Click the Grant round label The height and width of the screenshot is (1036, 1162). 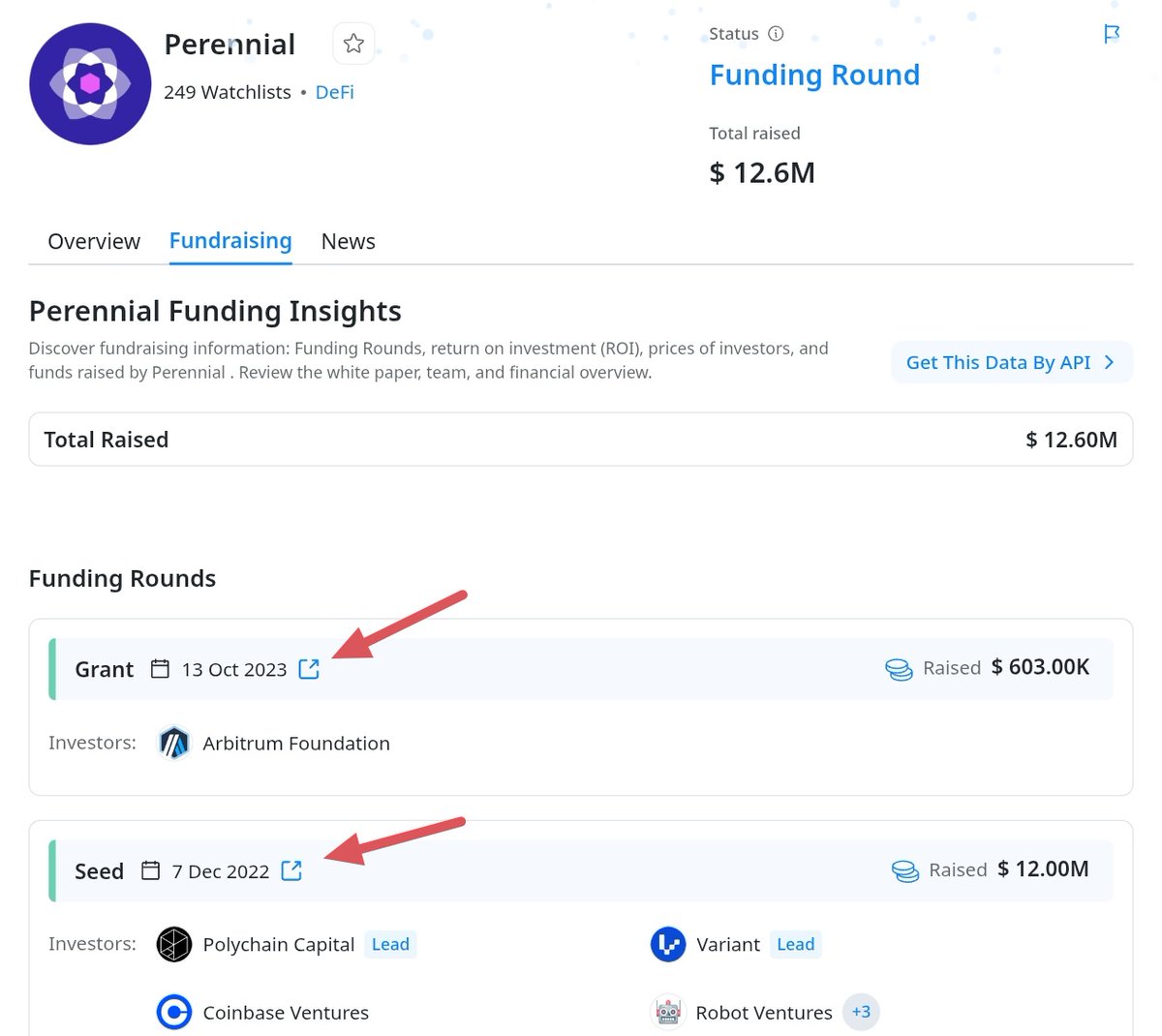[x=105, y=669]
